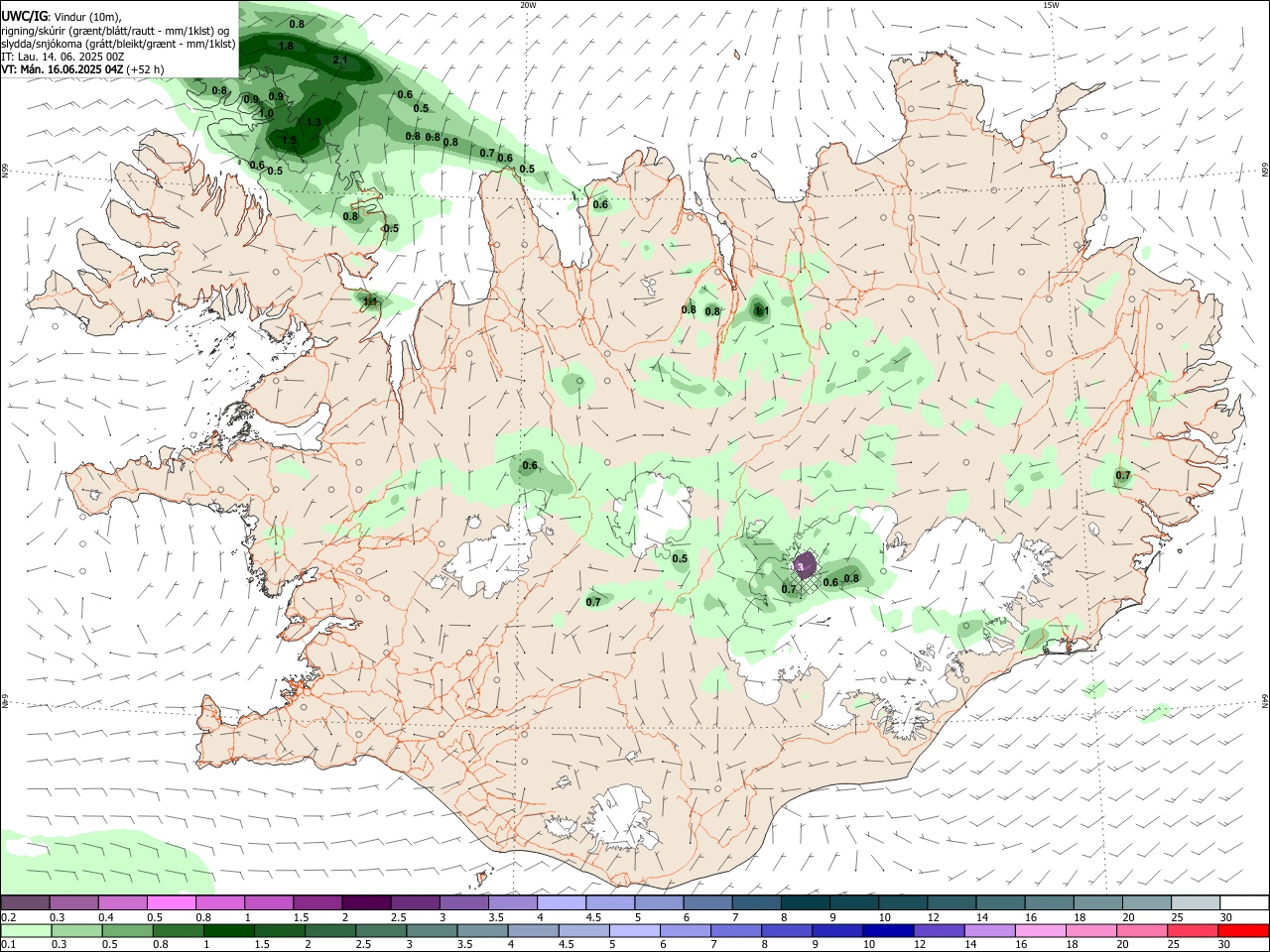Image resolution: width=1270 pixels, height=952 pixels.
Task: Choose the bright magenta 0.5 swatch in upper legend
Action: 172,902
